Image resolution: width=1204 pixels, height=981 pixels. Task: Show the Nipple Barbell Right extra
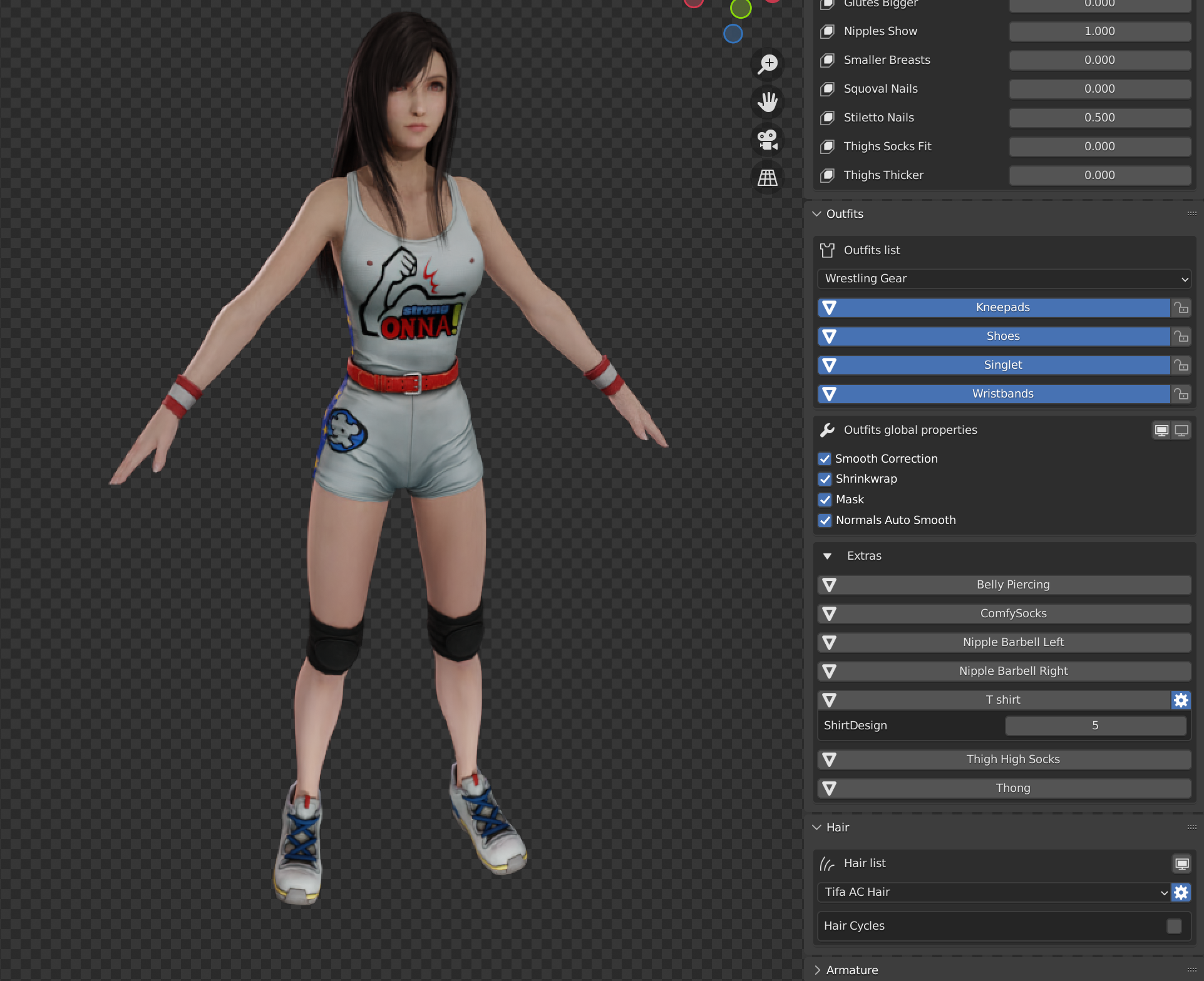[1004, 671]
